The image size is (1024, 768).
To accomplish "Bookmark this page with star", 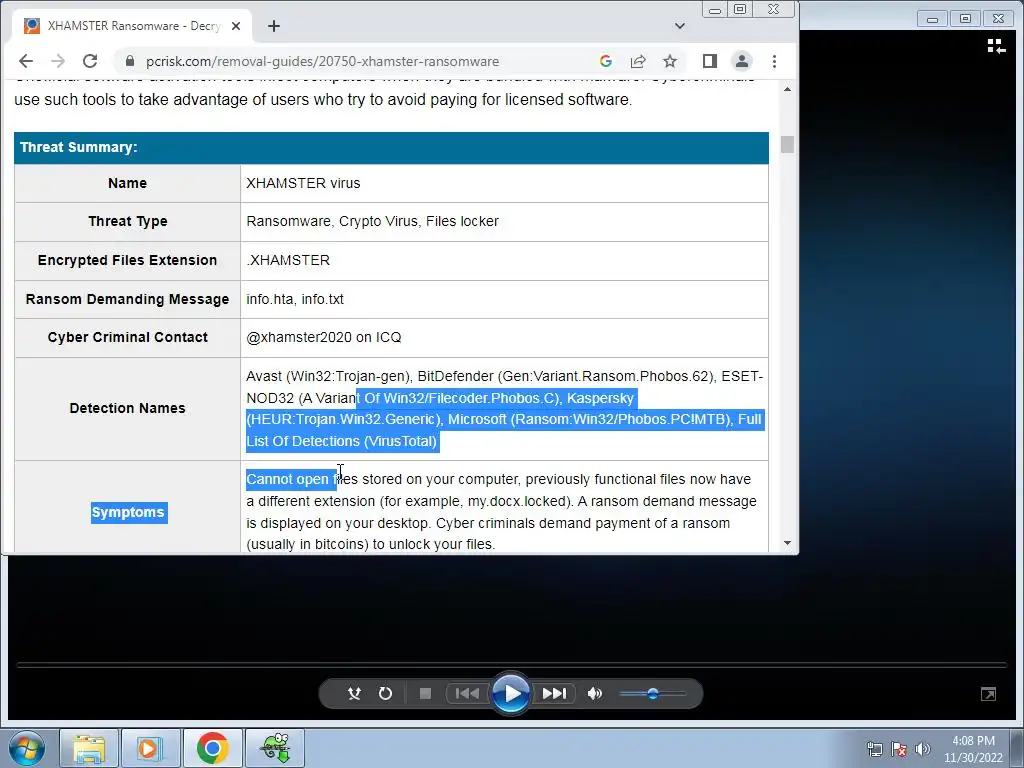I will tap(670, 61).
